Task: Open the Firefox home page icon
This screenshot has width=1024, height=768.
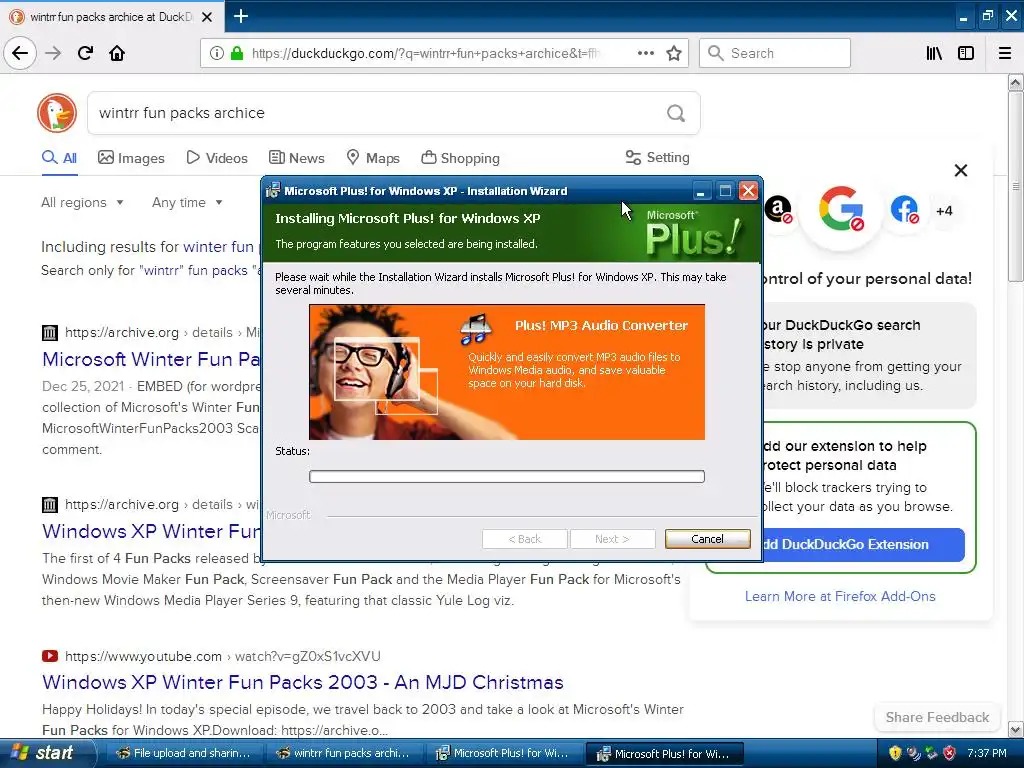Action: (117, 53)
